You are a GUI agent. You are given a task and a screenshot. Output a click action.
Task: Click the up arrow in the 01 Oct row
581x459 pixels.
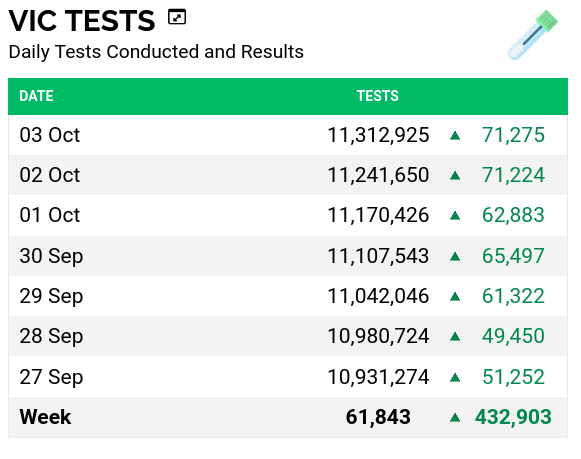455,216
